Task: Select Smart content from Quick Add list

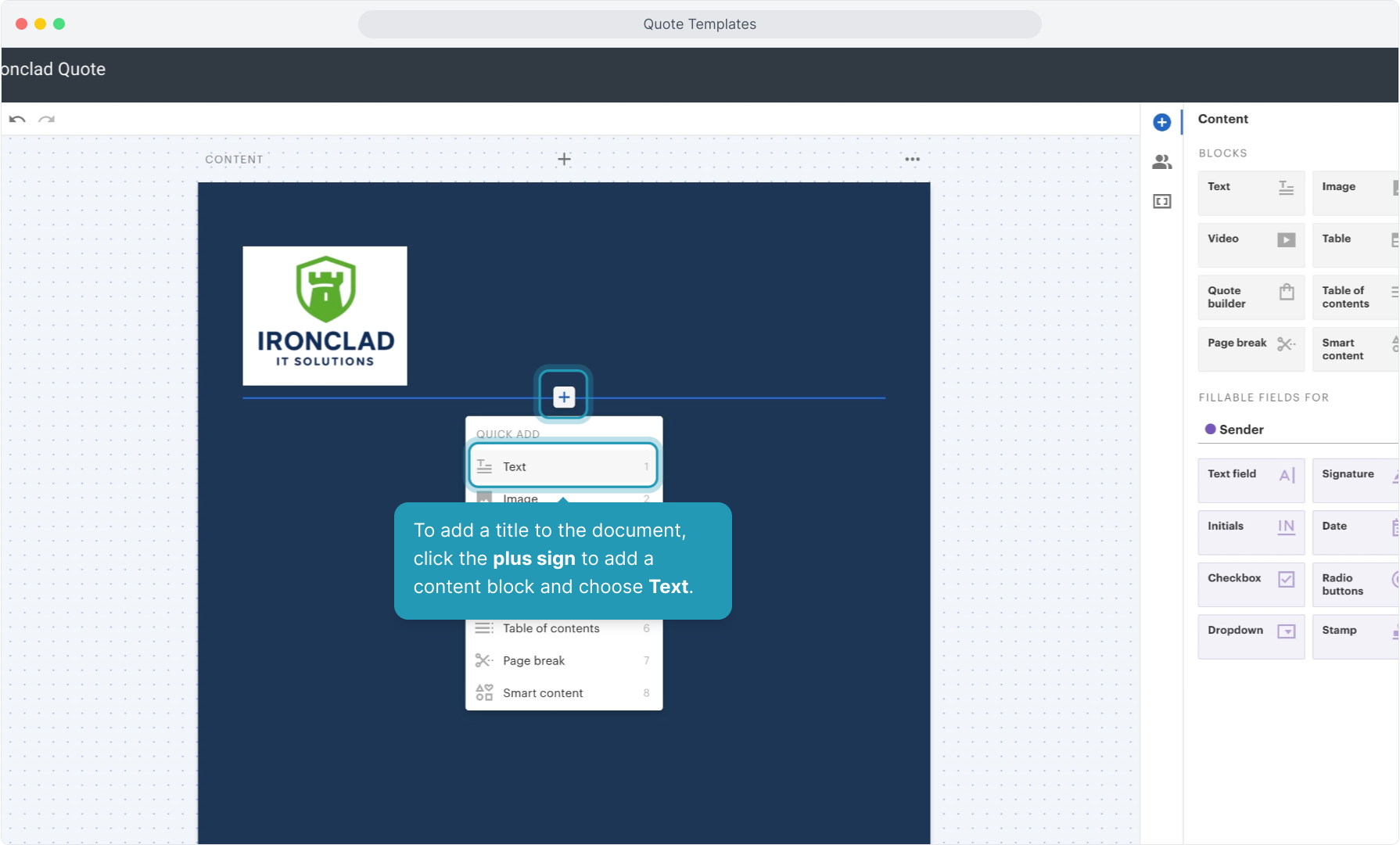Action: (x=563, y=693)
